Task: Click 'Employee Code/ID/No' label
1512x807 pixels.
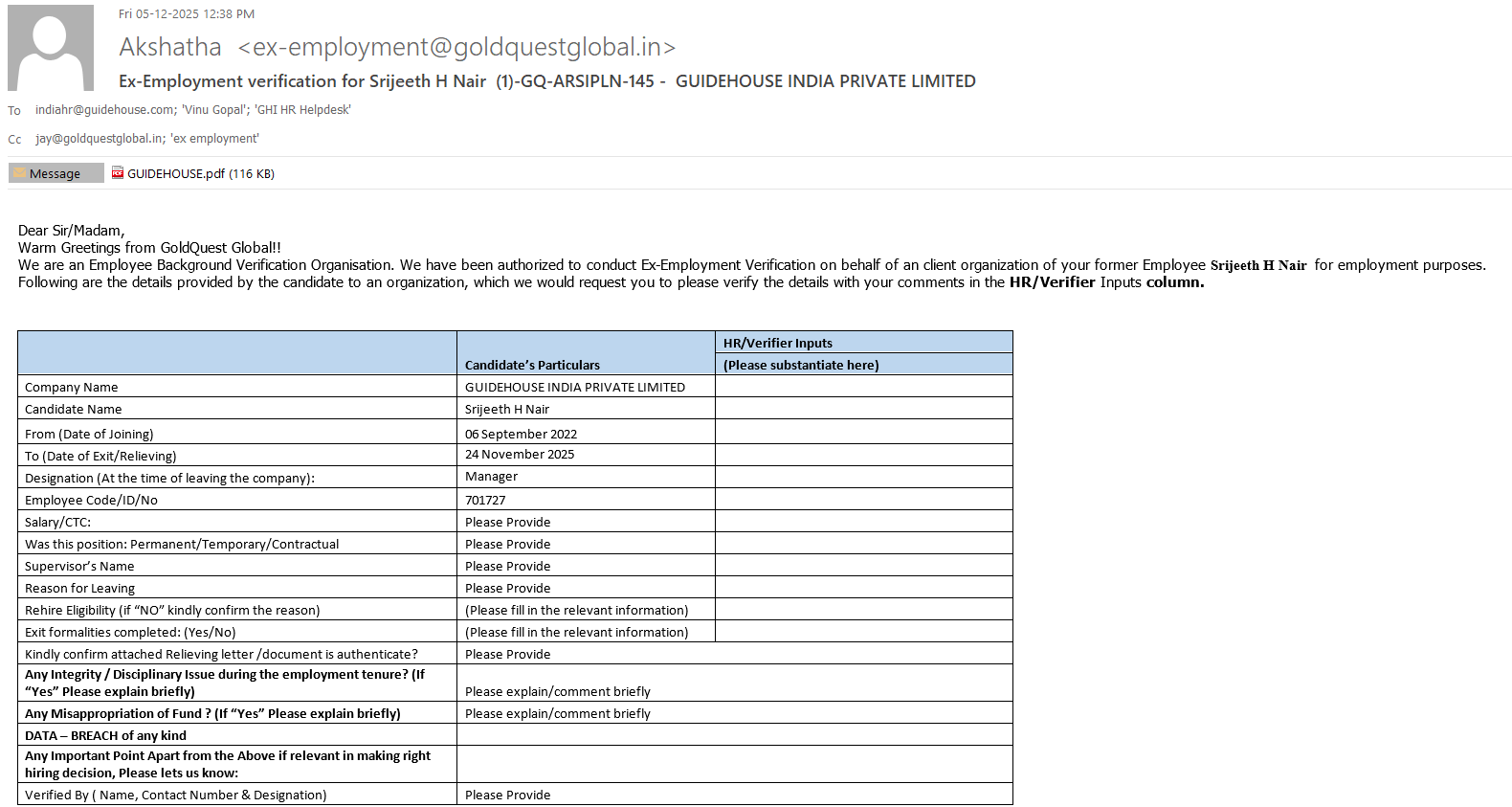Action: coord(92,500)
